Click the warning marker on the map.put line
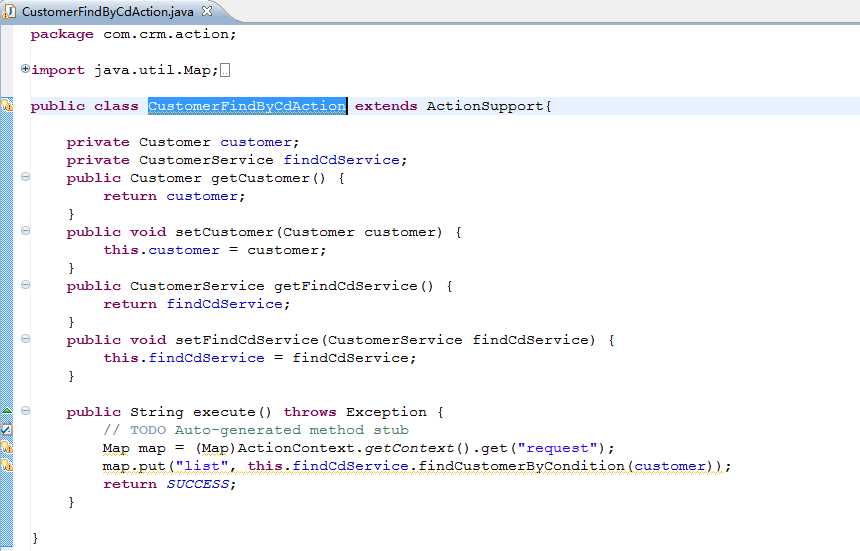860x551 pixels. click(7, 465)
